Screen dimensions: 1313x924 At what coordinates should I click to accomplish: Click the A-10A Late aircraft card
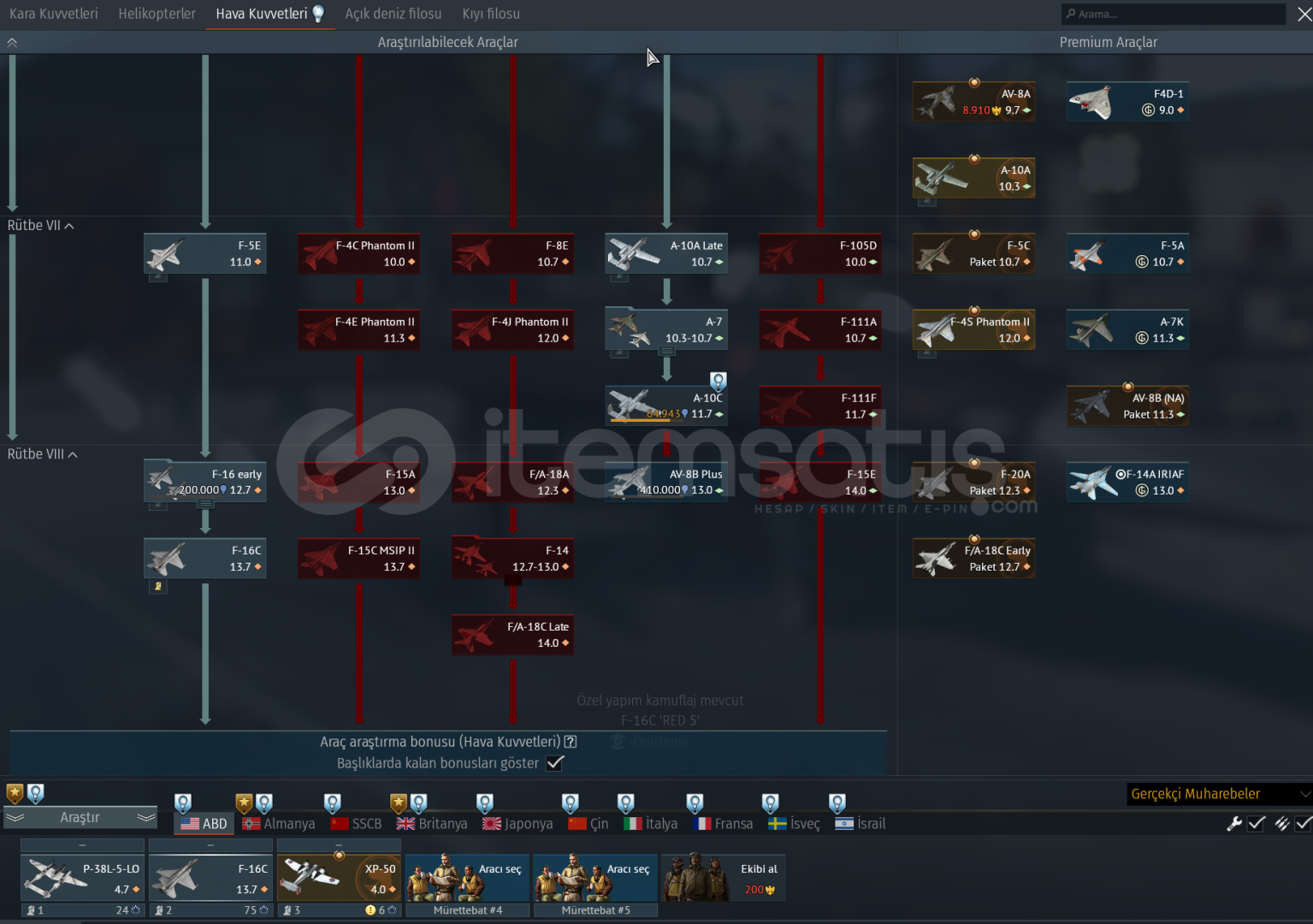[666, 254]
